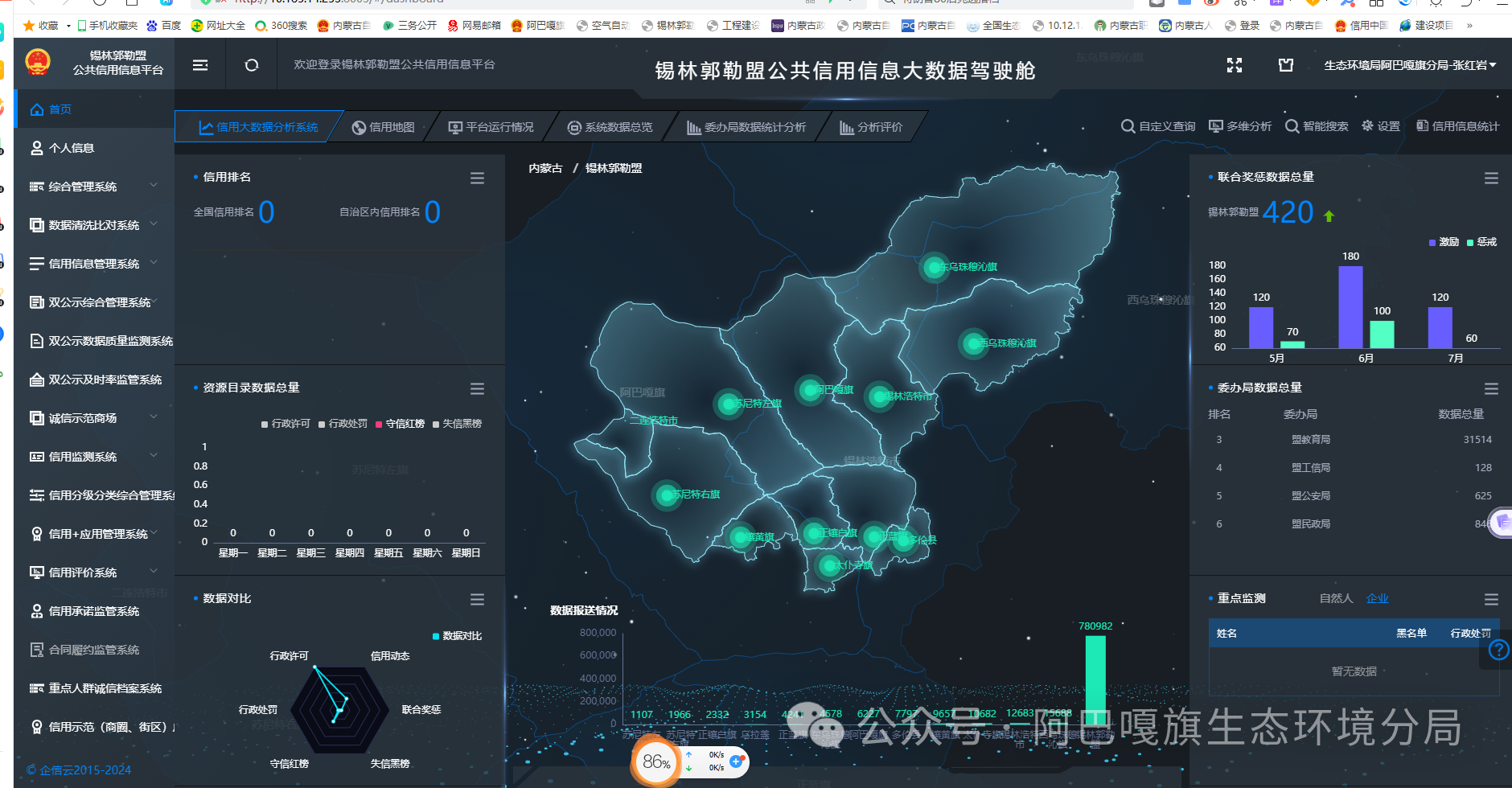1512x788 pixels.
Task: Click 内蒙古 breadcrumb link
Action: tap(545, 168)
